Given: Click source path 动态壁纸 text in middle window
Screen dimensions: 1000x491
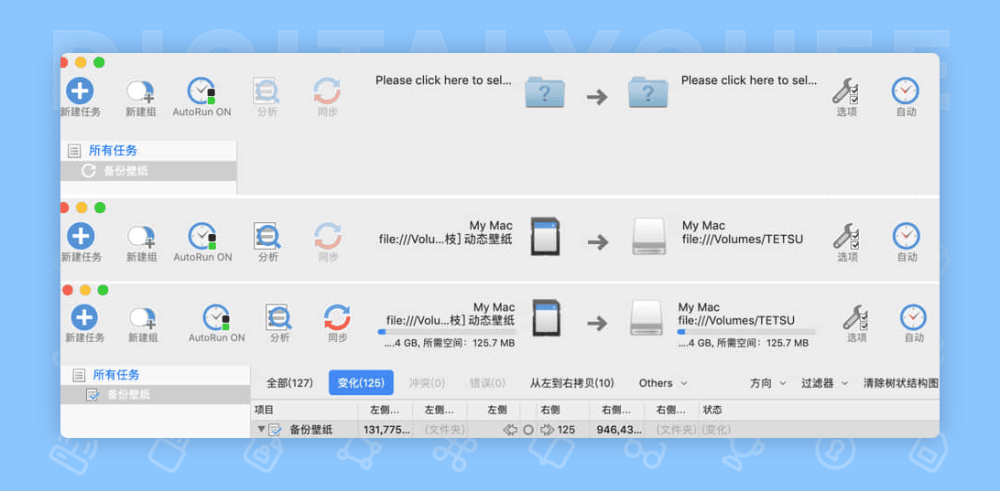Looking at the screenshot, I should coord(446,240).
